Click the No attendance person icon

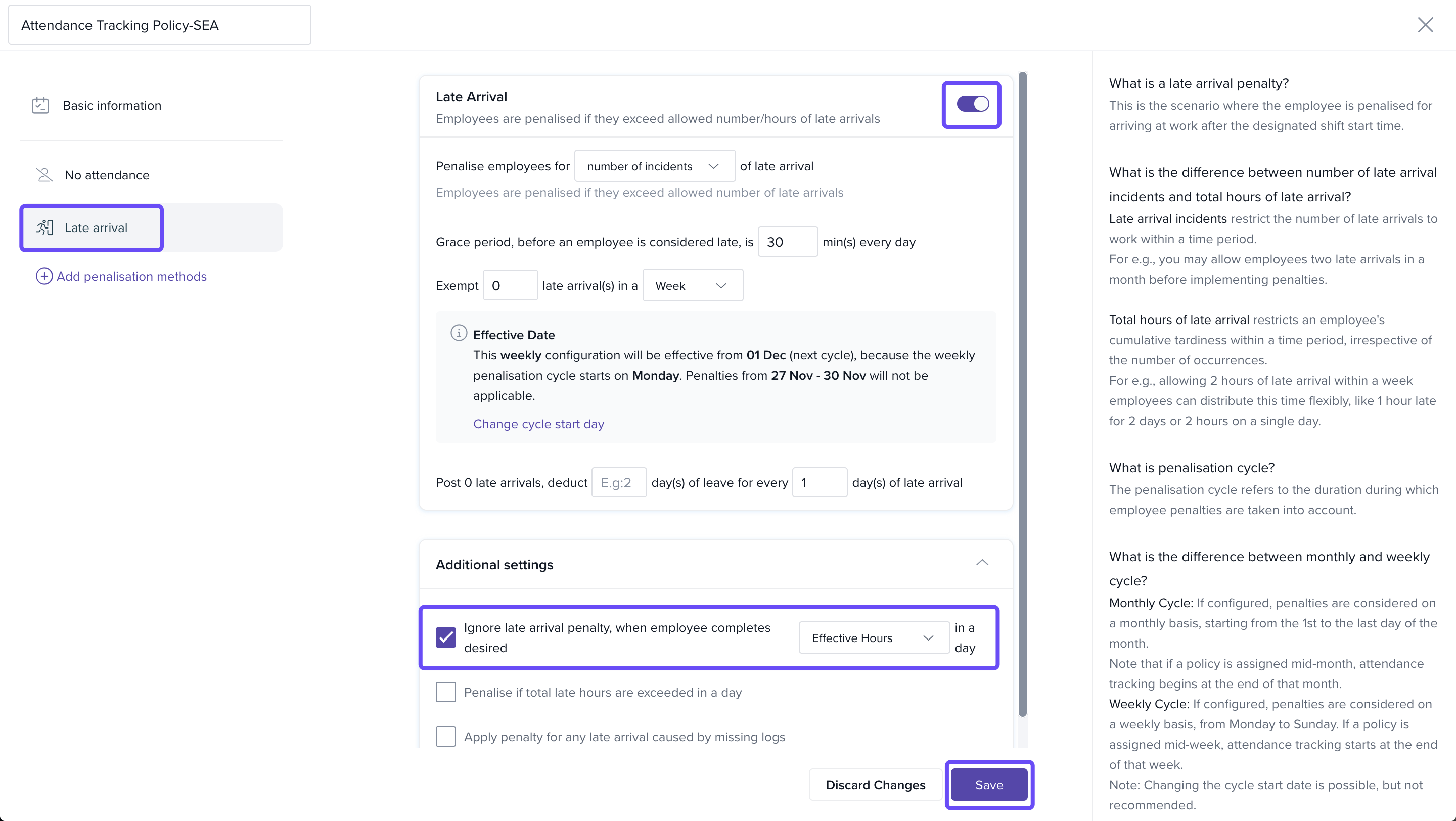click(x=44, y=175)
